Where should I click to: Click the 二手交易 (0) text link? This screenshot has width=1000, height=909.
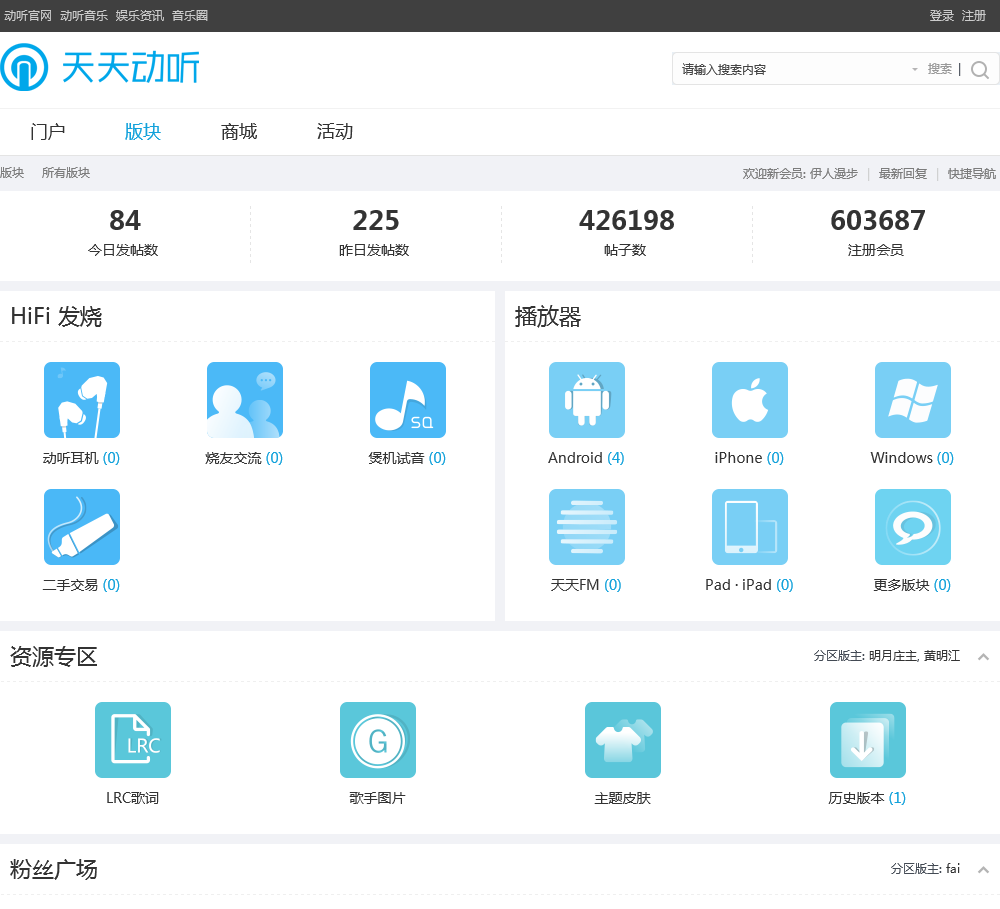pyautogui.click(x=81, y=585)
